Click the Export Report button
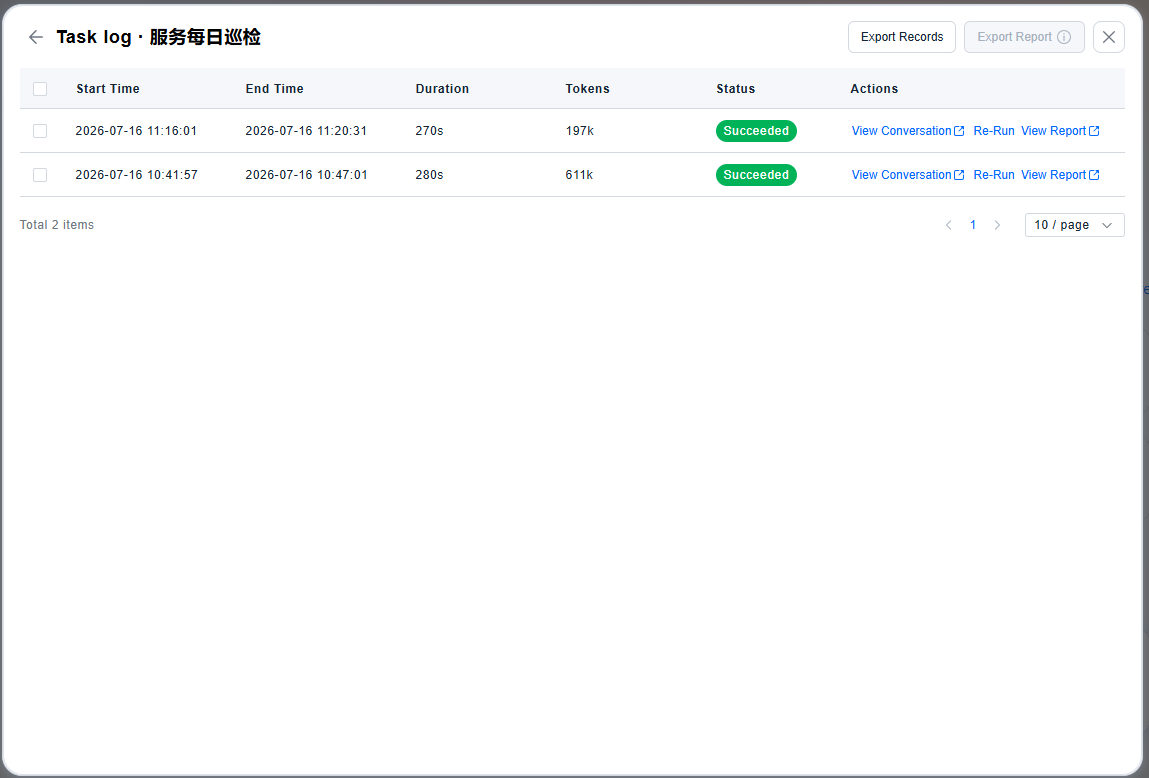This screenshot has width=1149, height=778. pyautogui.click(x=1024, y=37)
